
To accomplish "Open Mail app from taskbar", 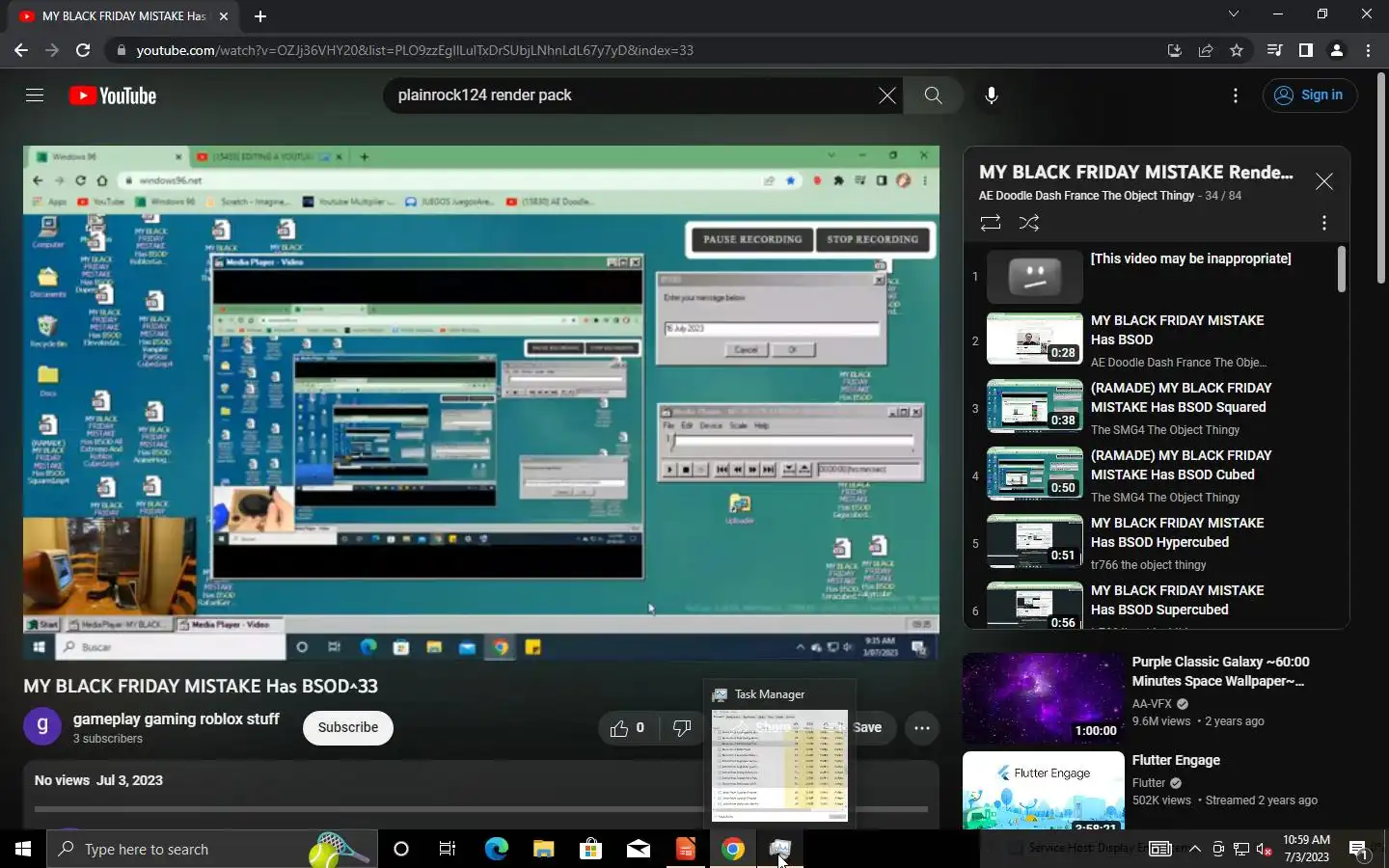I will tap(639, 849).
